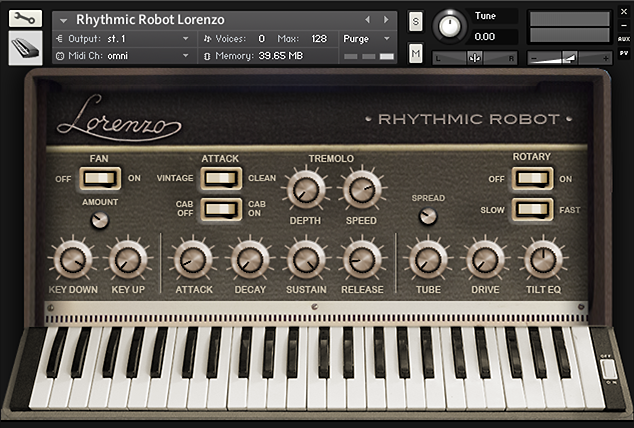Open the Midi Ch omni dropdown
This screenshot has height=428, width=634.
coord(124,56)
